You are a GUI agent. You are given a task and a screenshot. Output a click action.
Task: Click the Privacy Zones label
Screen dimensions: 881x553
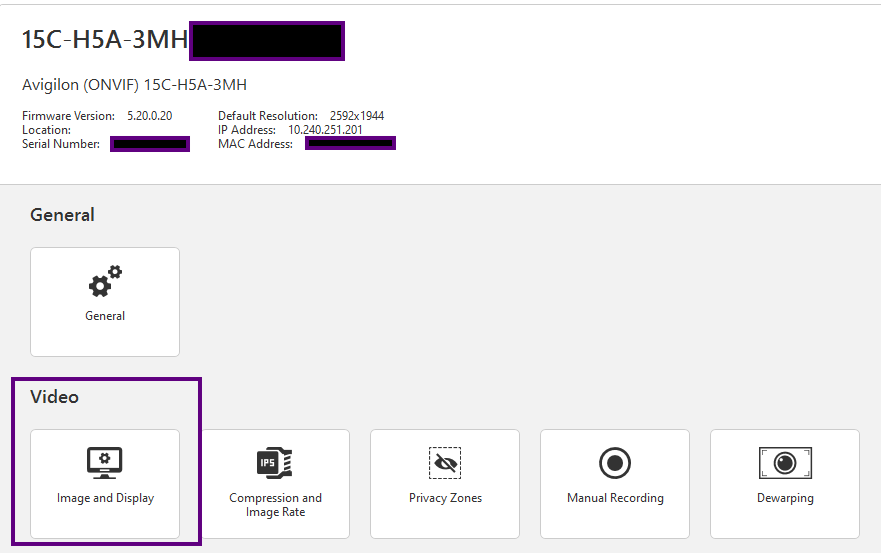click(446, 498)
